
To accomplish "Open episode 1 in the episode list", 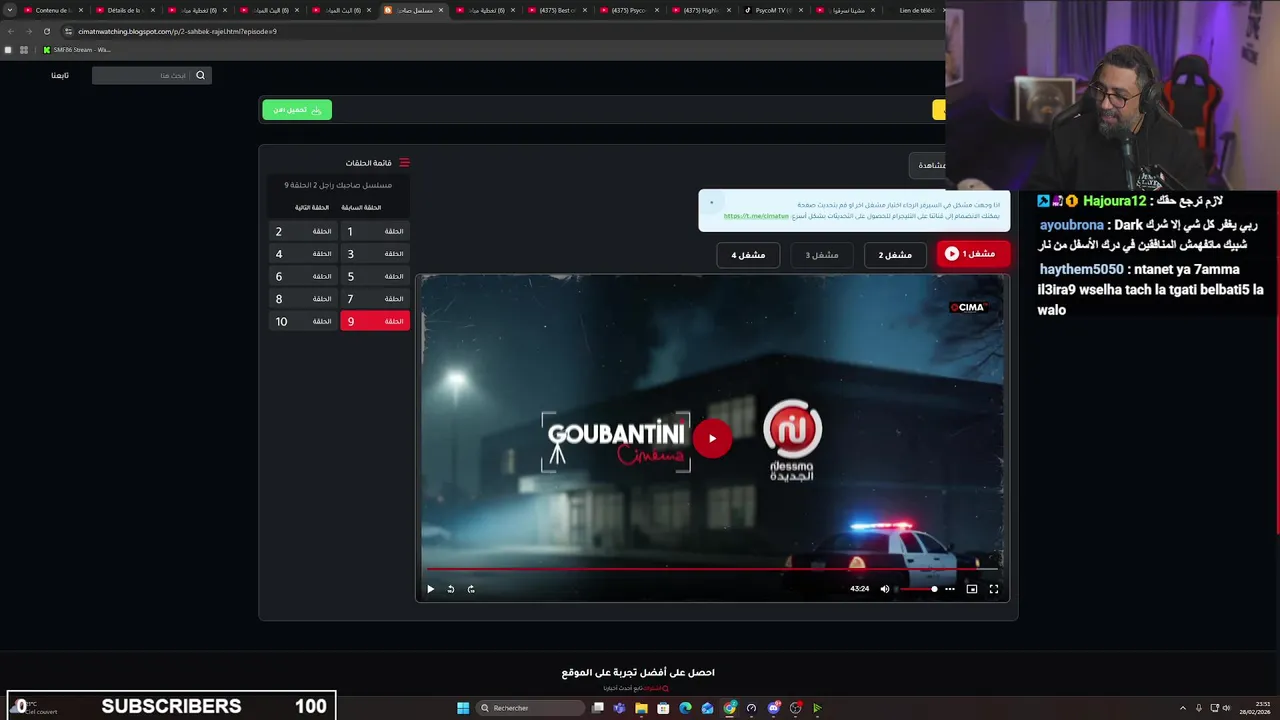I will click(375, 231).
